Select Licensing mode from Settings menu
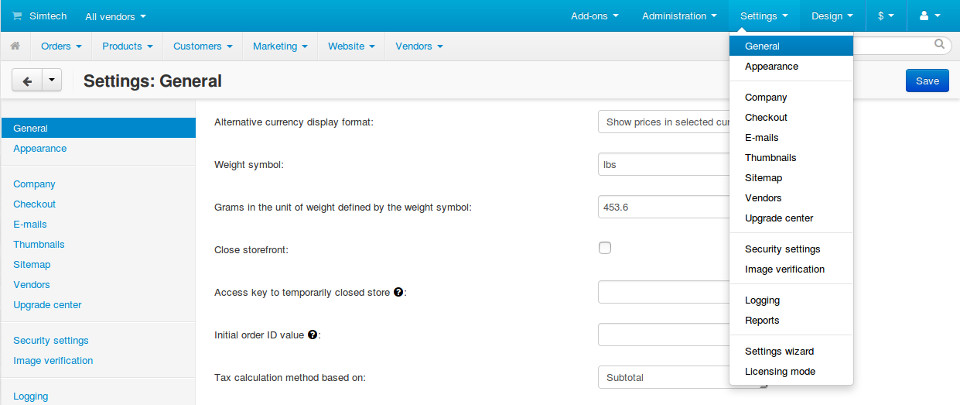The width and height of the screenshot is (960, 405). pyautogui.click(x=780, y=371)
